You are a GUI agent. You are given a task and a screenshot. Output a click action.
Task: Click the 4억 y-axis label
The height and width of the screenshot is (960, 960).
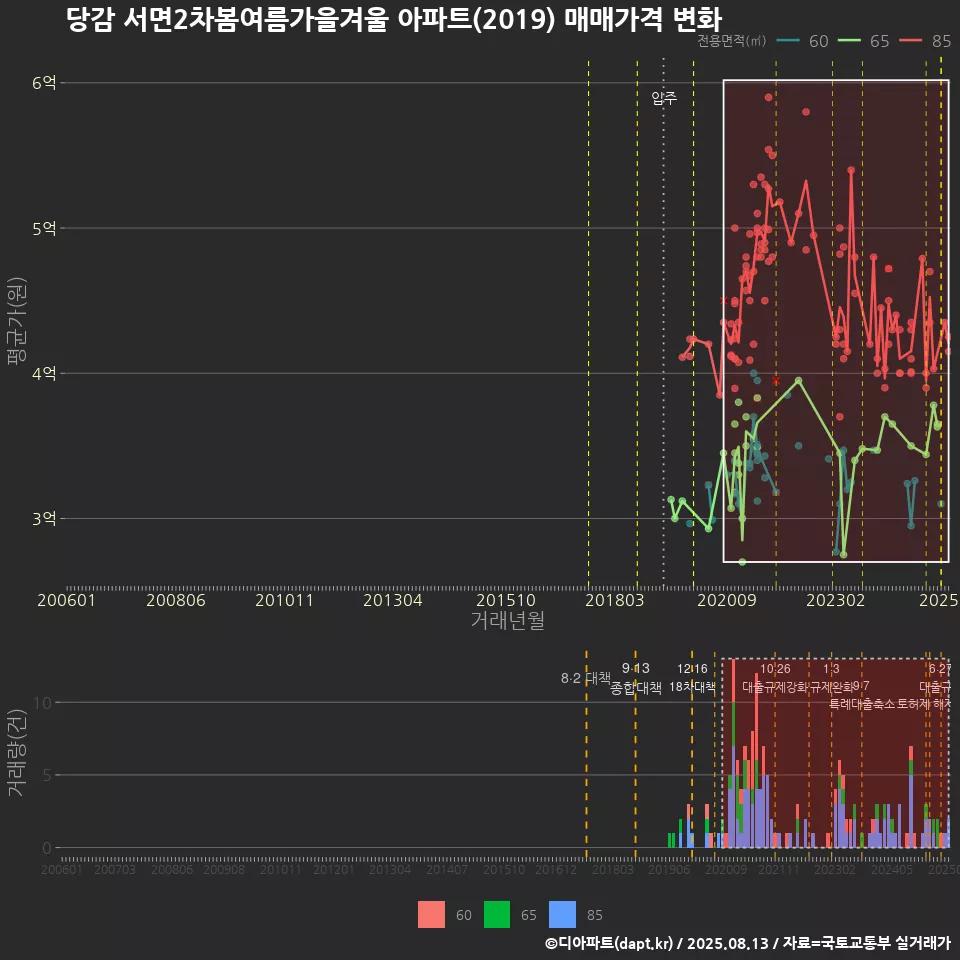click(x=44, y=373)
